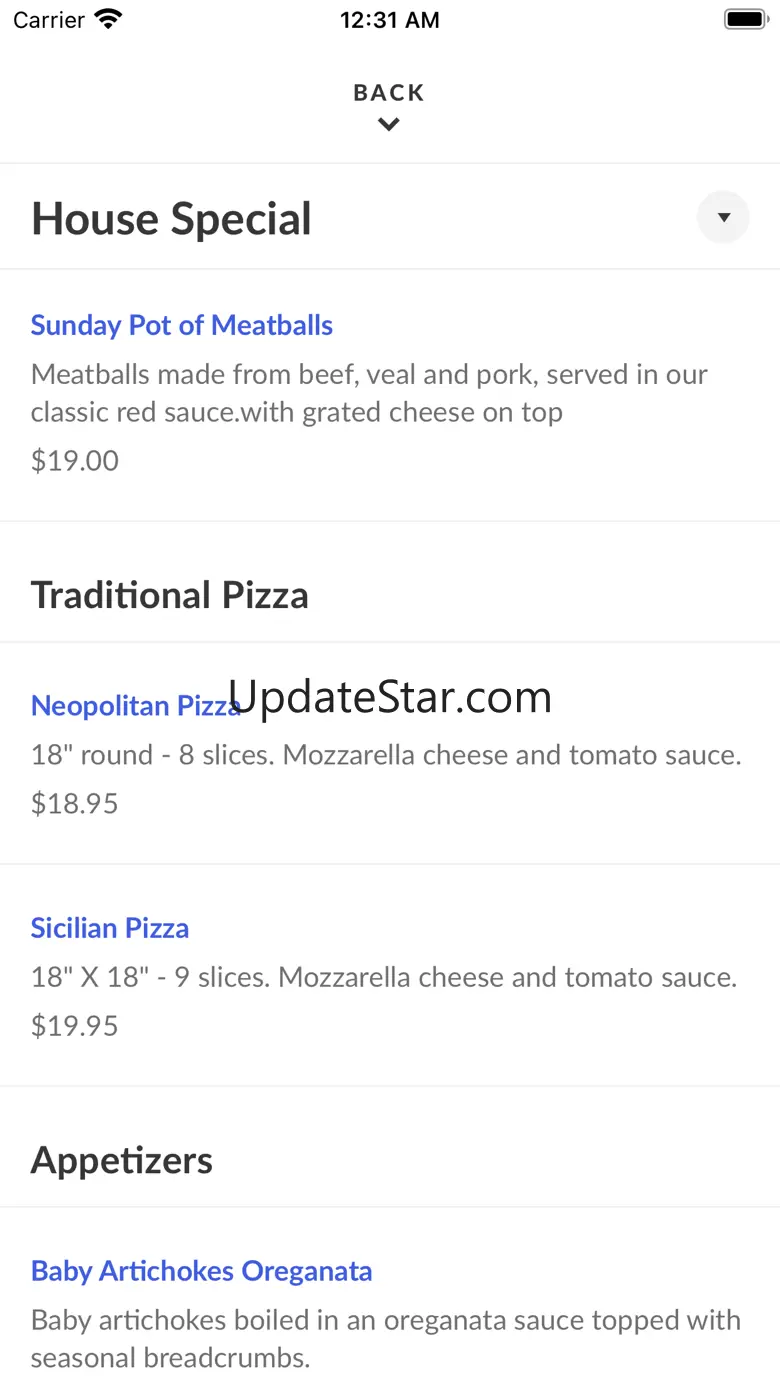The height and width of the screenshot is (1387, 780).
Task: Open Baby Artichokes Oreganata item
Action: tap(201, 1271)
